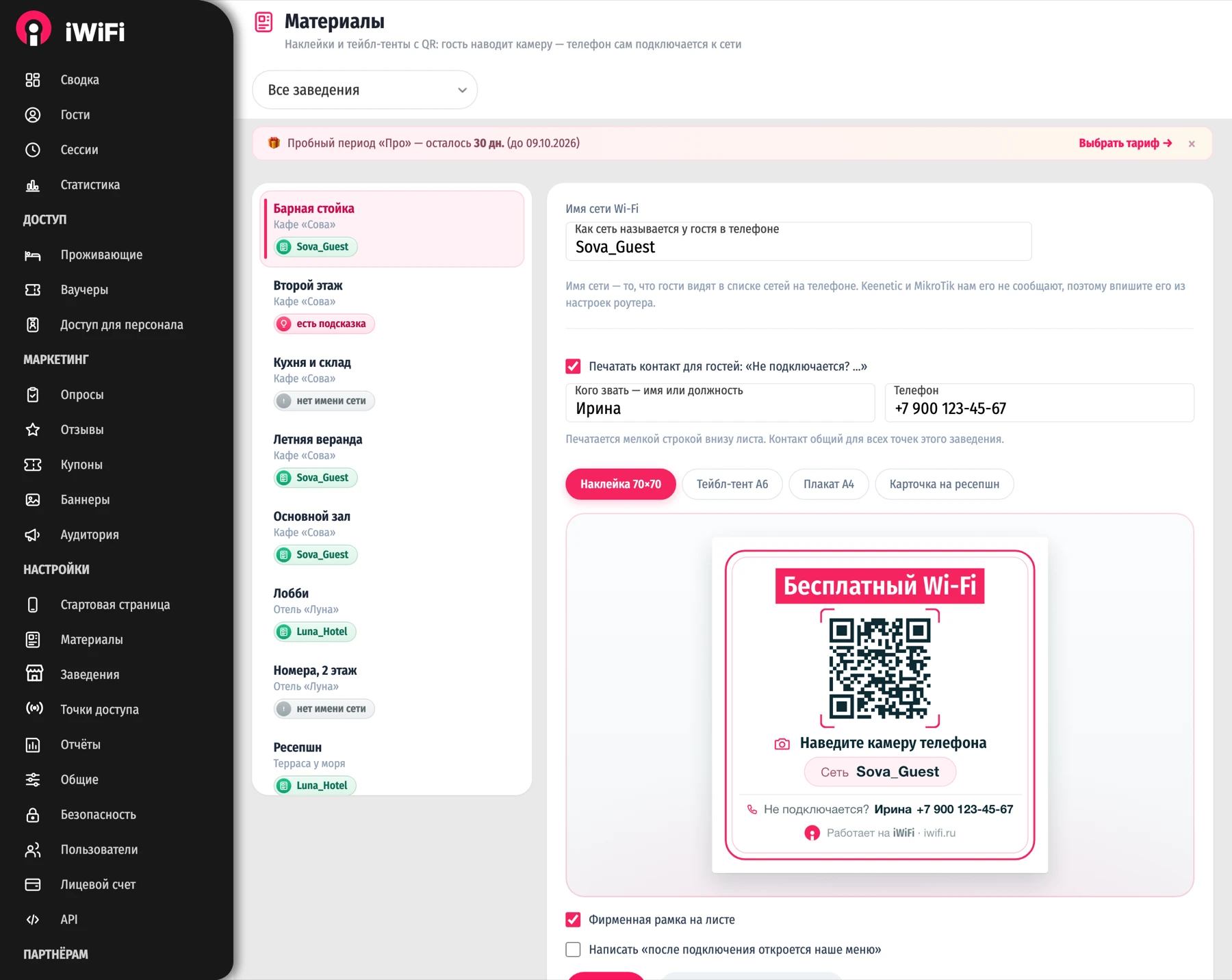Image resolution: width=1232 pixels, height=980 pixels.
Task: Dismiss the trial period banner
Action: (1192, 144)
